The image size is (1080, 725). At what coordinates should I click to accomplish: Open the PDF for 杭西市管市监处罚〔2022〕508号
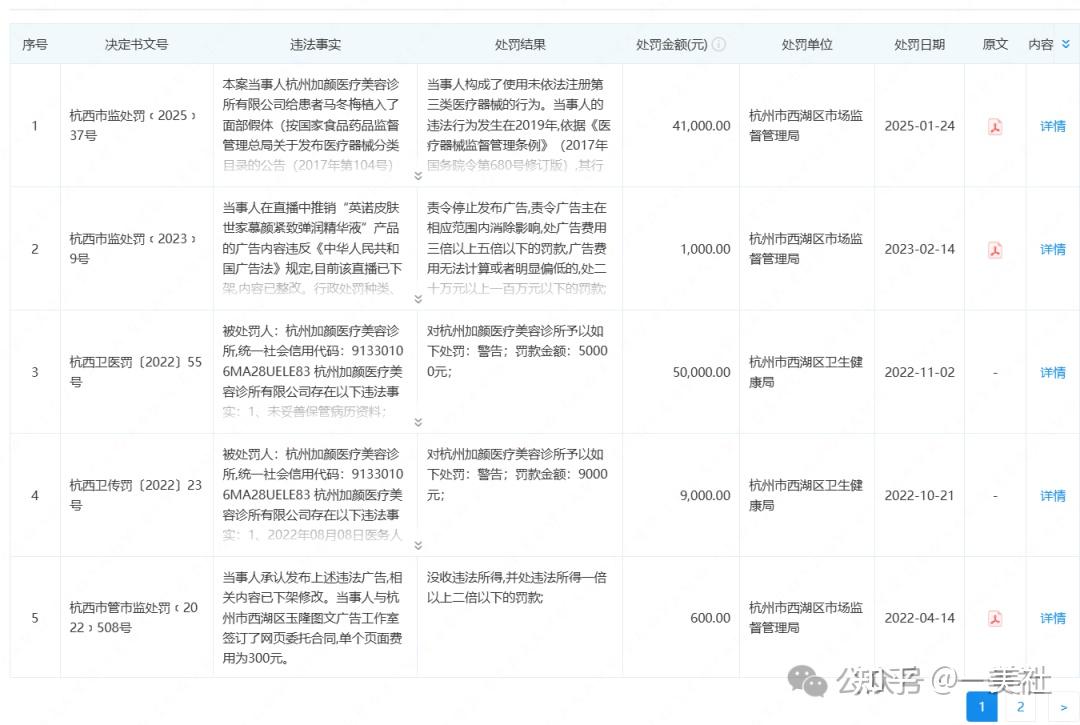click(995, 618)
